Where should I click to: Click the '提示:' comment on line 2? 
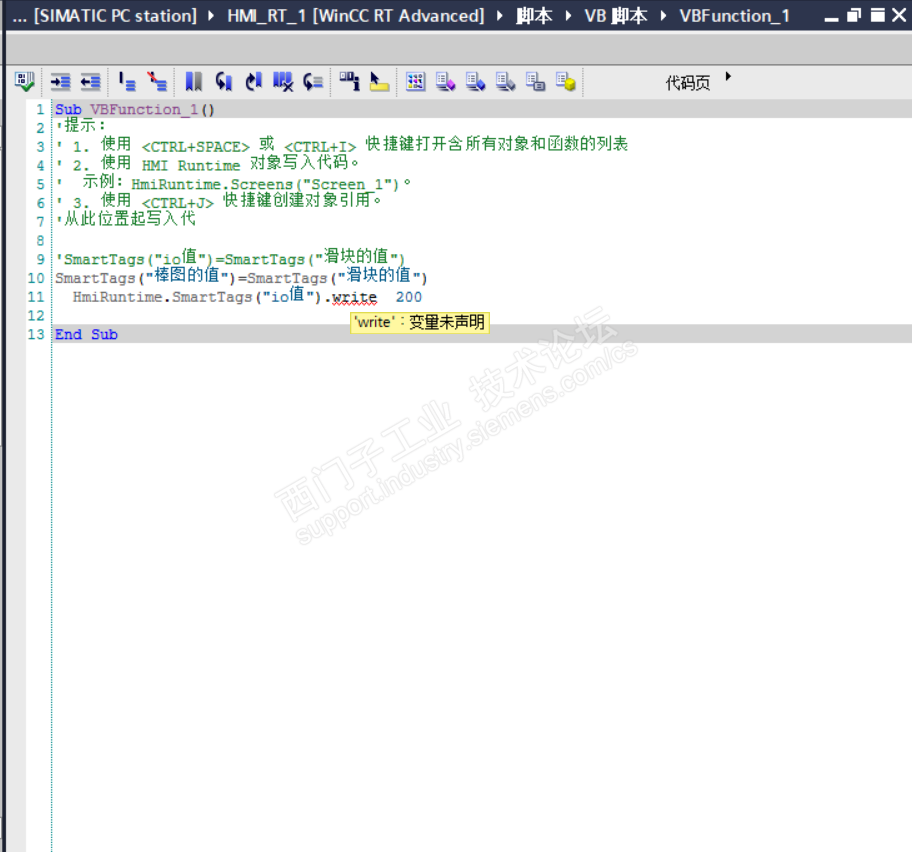click(81, 126)
